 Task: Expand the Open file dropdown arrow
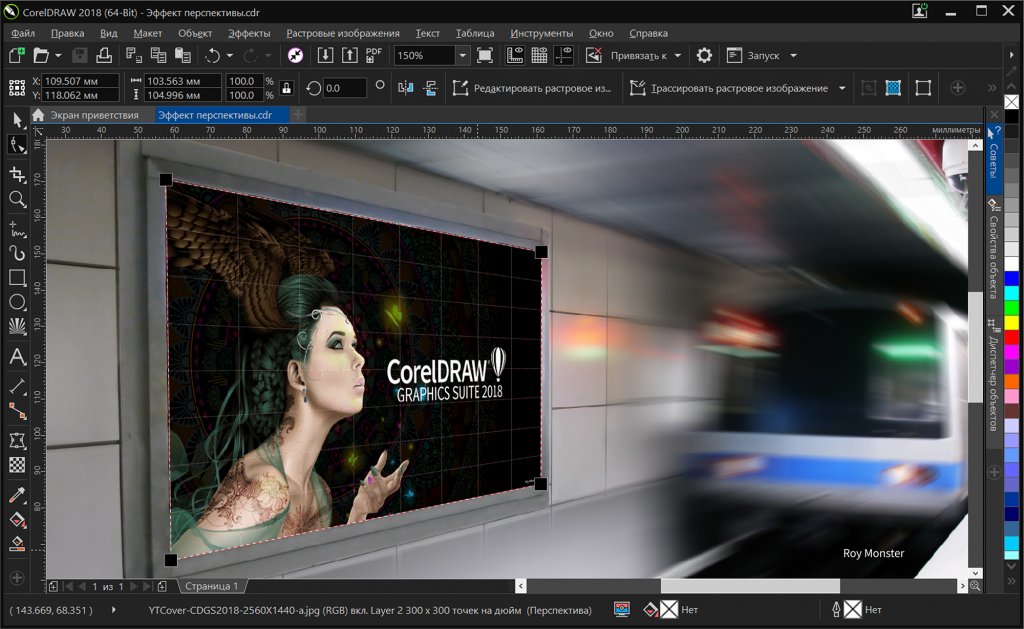coord(58,56)
